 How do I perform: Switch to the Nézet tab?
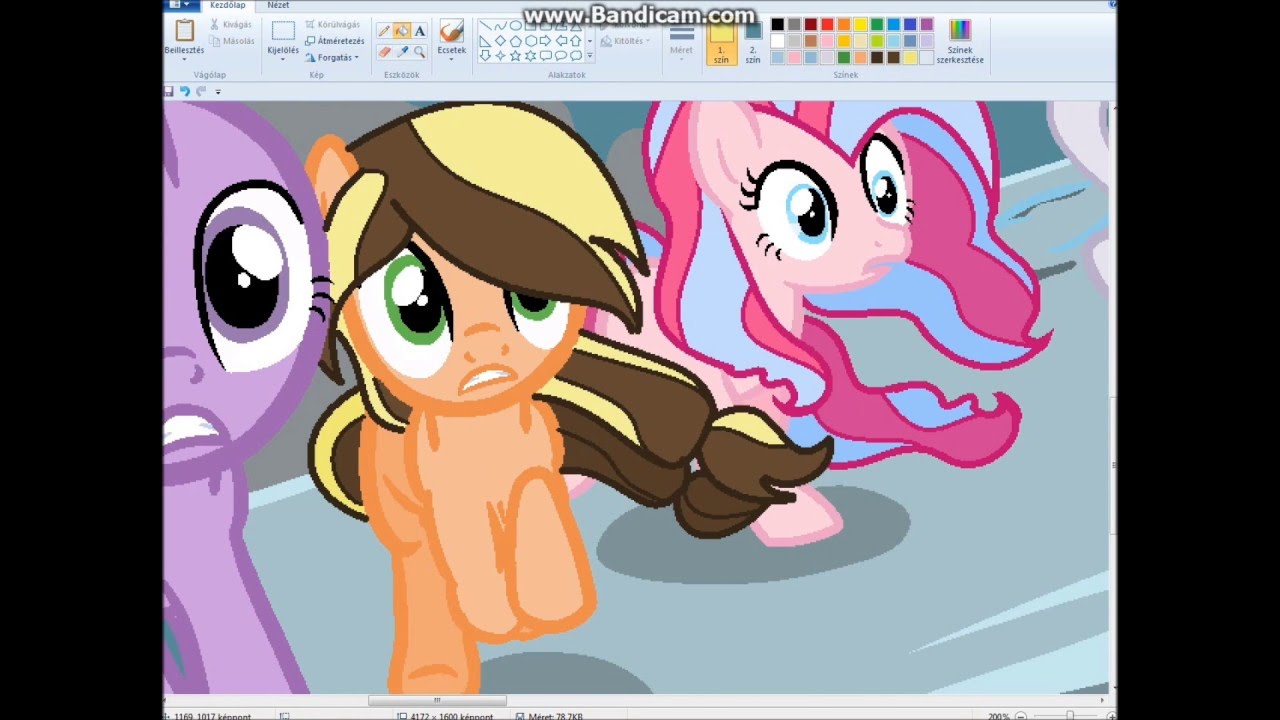(x=279, y=5)
